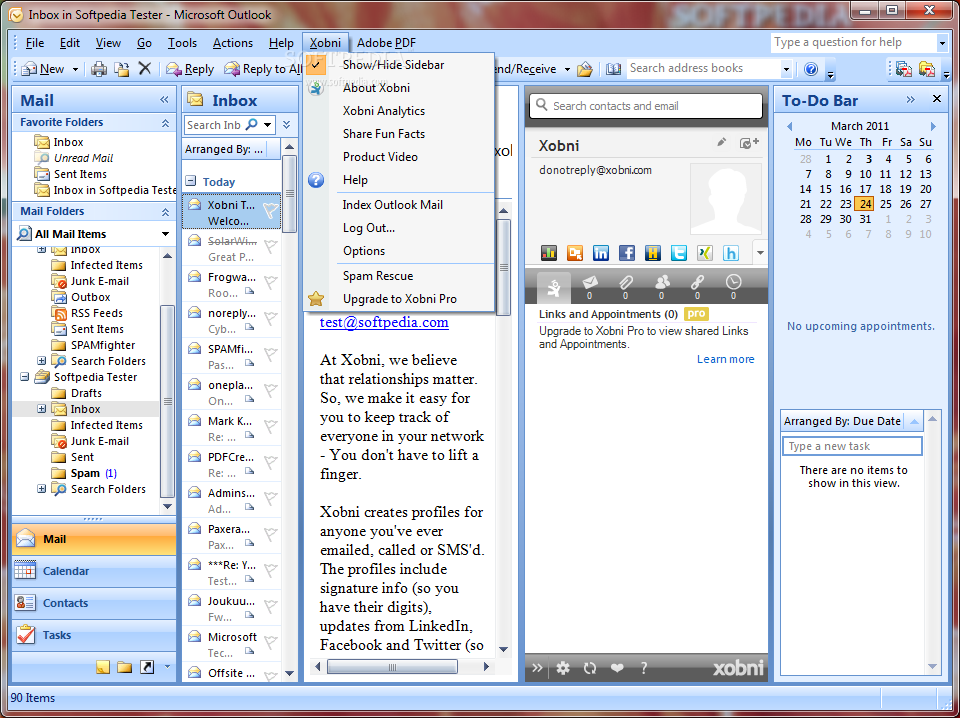Click the test@softpedia.com link
This screenshot has width=960, height=718.
pos(384,322)
